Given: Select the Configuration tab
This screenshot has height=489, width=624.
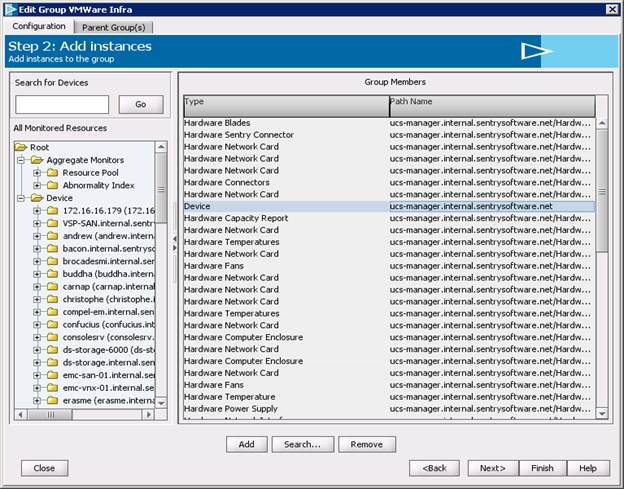Looking at the screenshot, I should click(x=39, y=27).
